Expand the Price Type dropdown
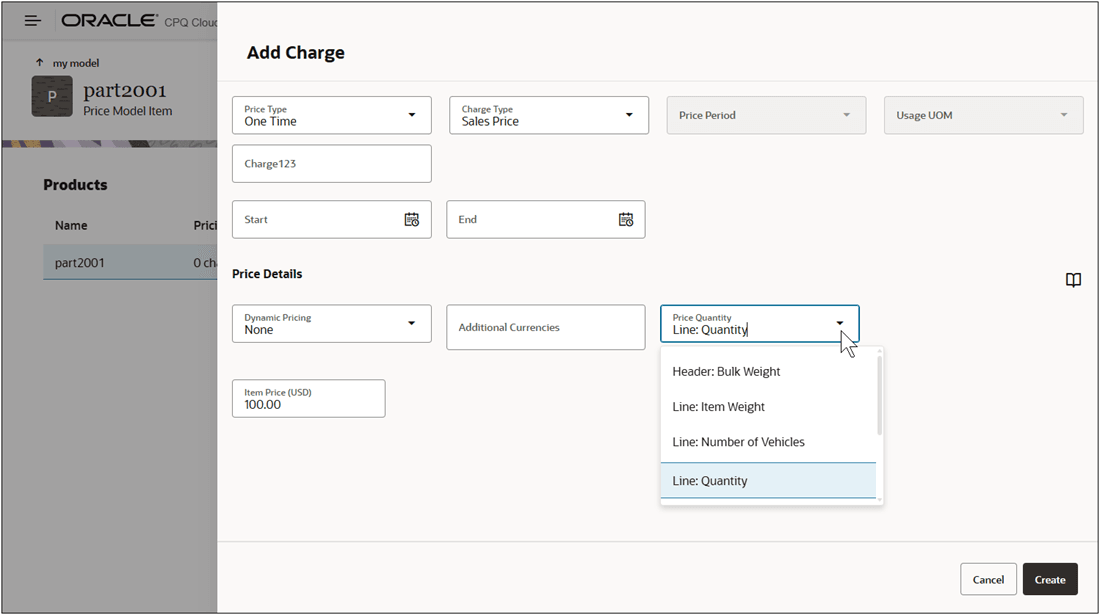Image resolution: width=1100 pixels, height=615 pixels. pyautogui.click(x=411, y=115)
